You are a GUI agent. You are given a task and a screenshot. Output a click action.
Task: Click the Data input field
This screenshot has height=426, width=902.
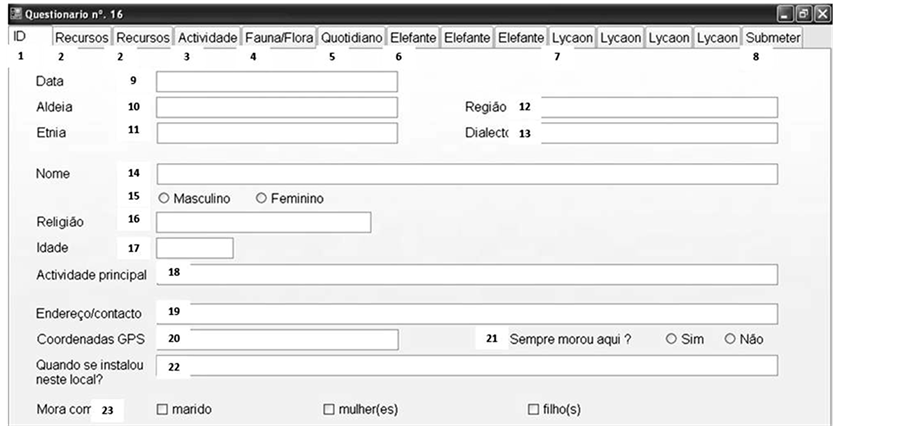pos(276,81)
